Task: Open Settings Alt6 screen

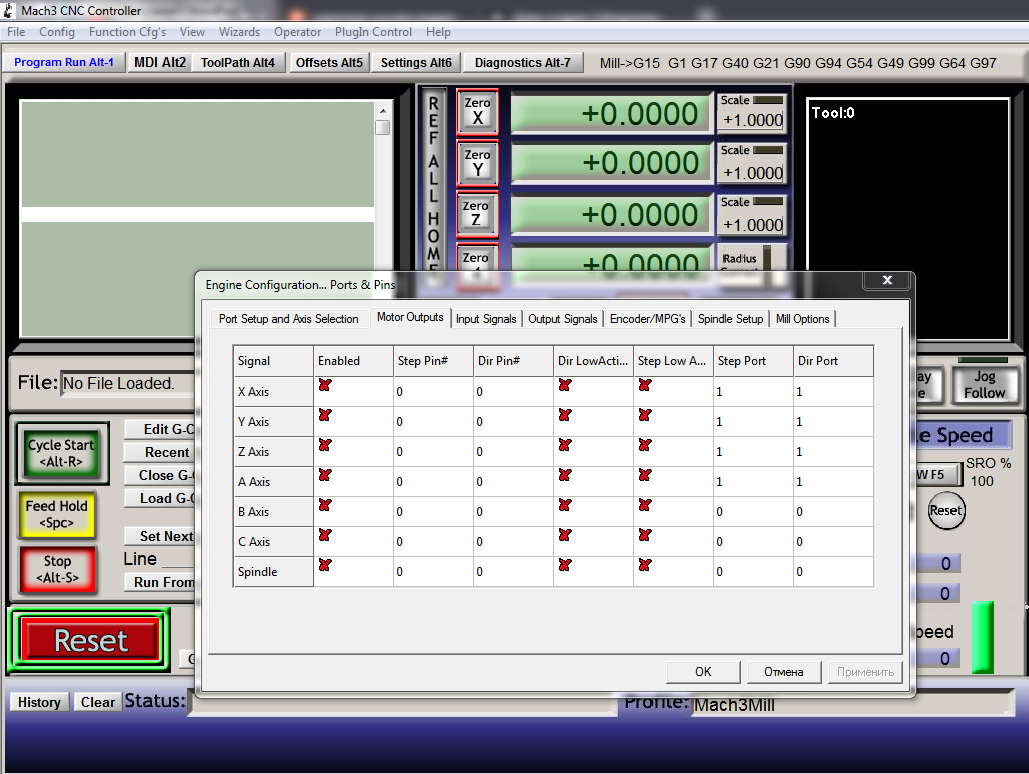Action: coord(416,62)
